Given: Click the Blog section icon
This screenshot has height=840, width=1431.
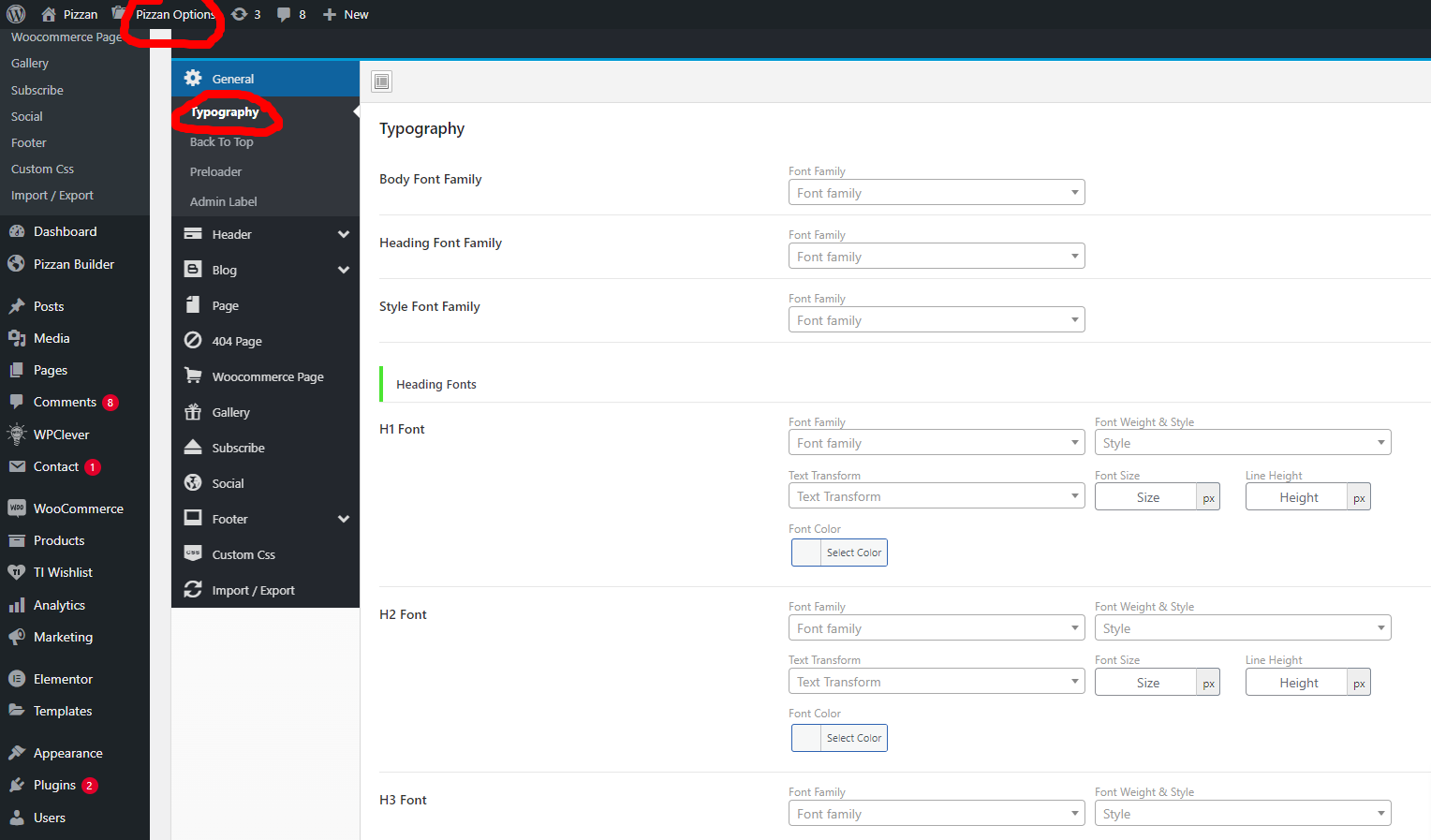Looking at the screenshot, I should point(193,269).
